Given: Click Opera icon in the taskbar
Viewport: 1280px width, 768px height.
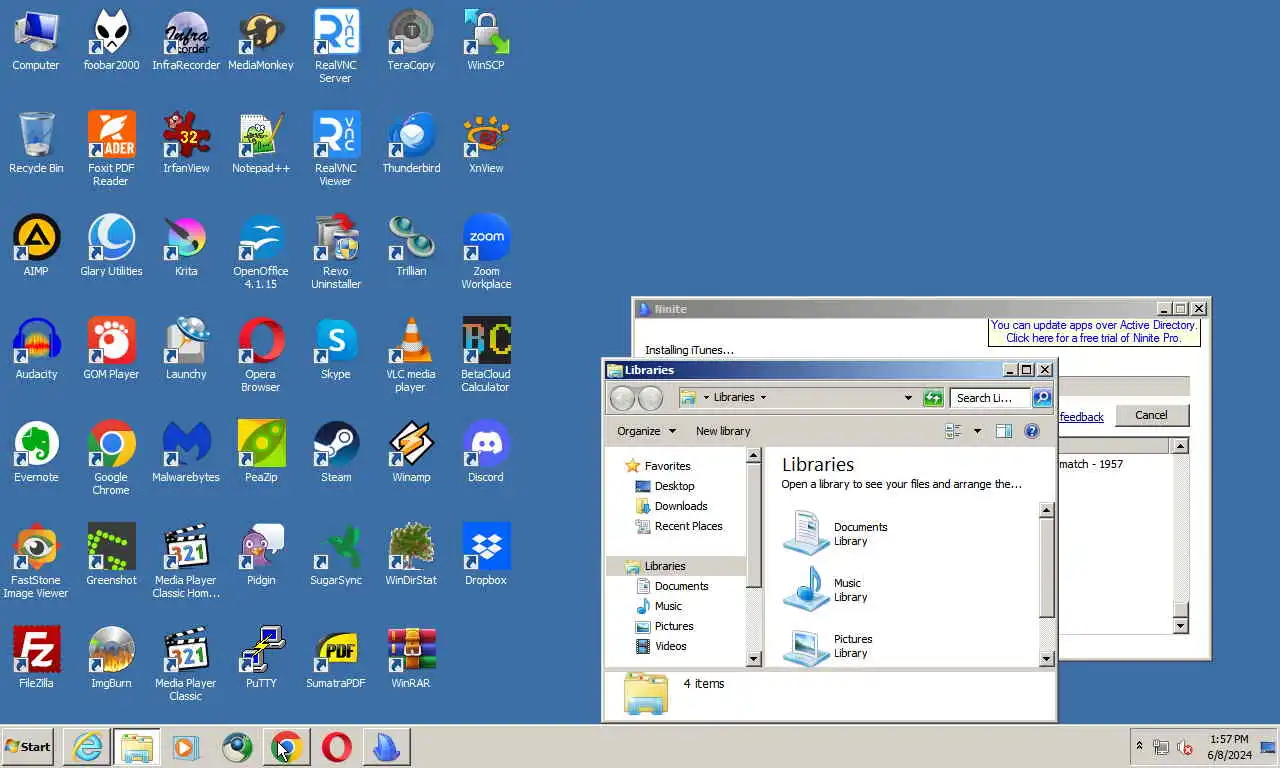Looking at the screenshot, I should pos(336,747).
